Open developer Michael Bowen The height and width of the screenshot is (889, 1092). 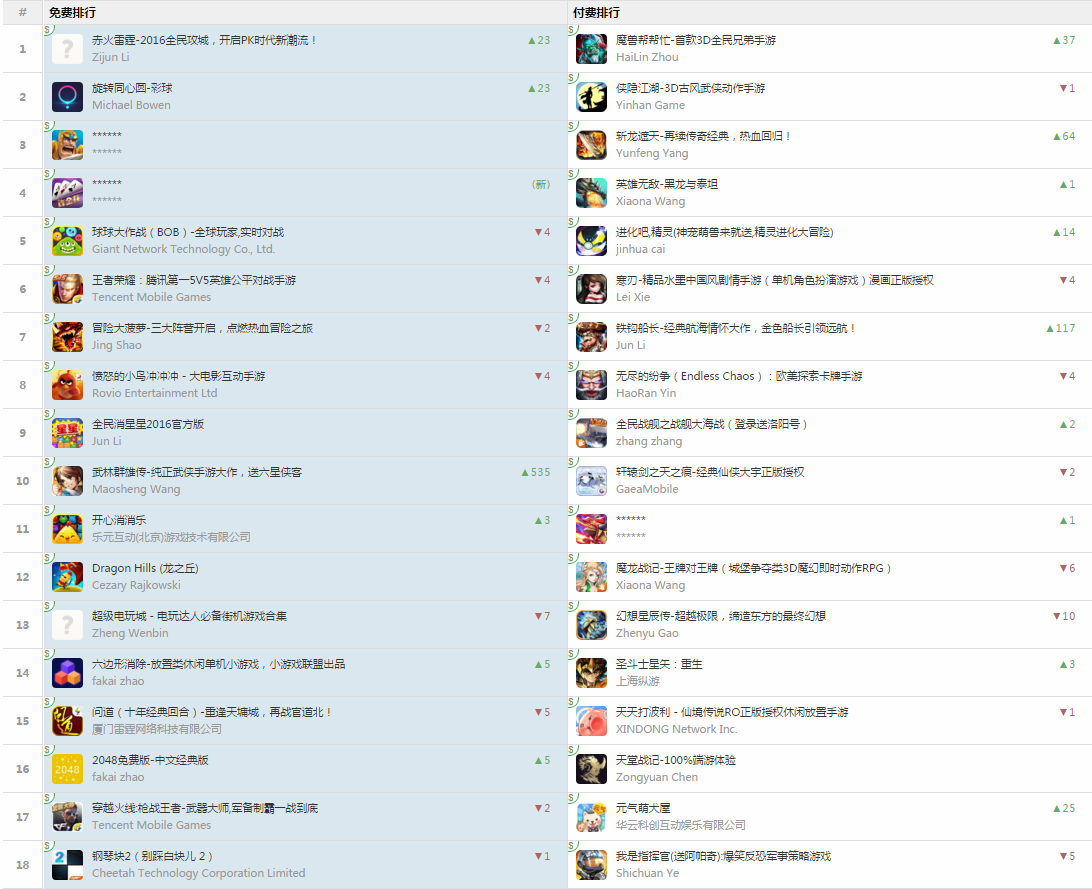coord(131,105)
